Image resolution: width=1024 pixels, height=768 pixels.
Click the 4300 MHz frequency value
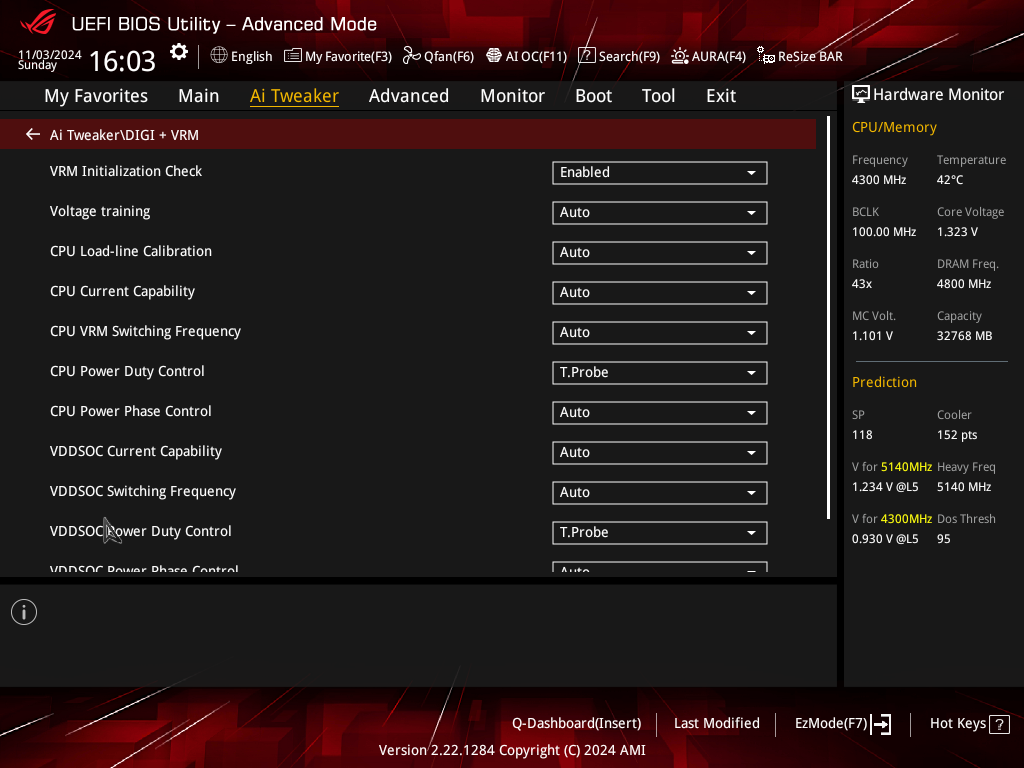click(x=879, y=180)
